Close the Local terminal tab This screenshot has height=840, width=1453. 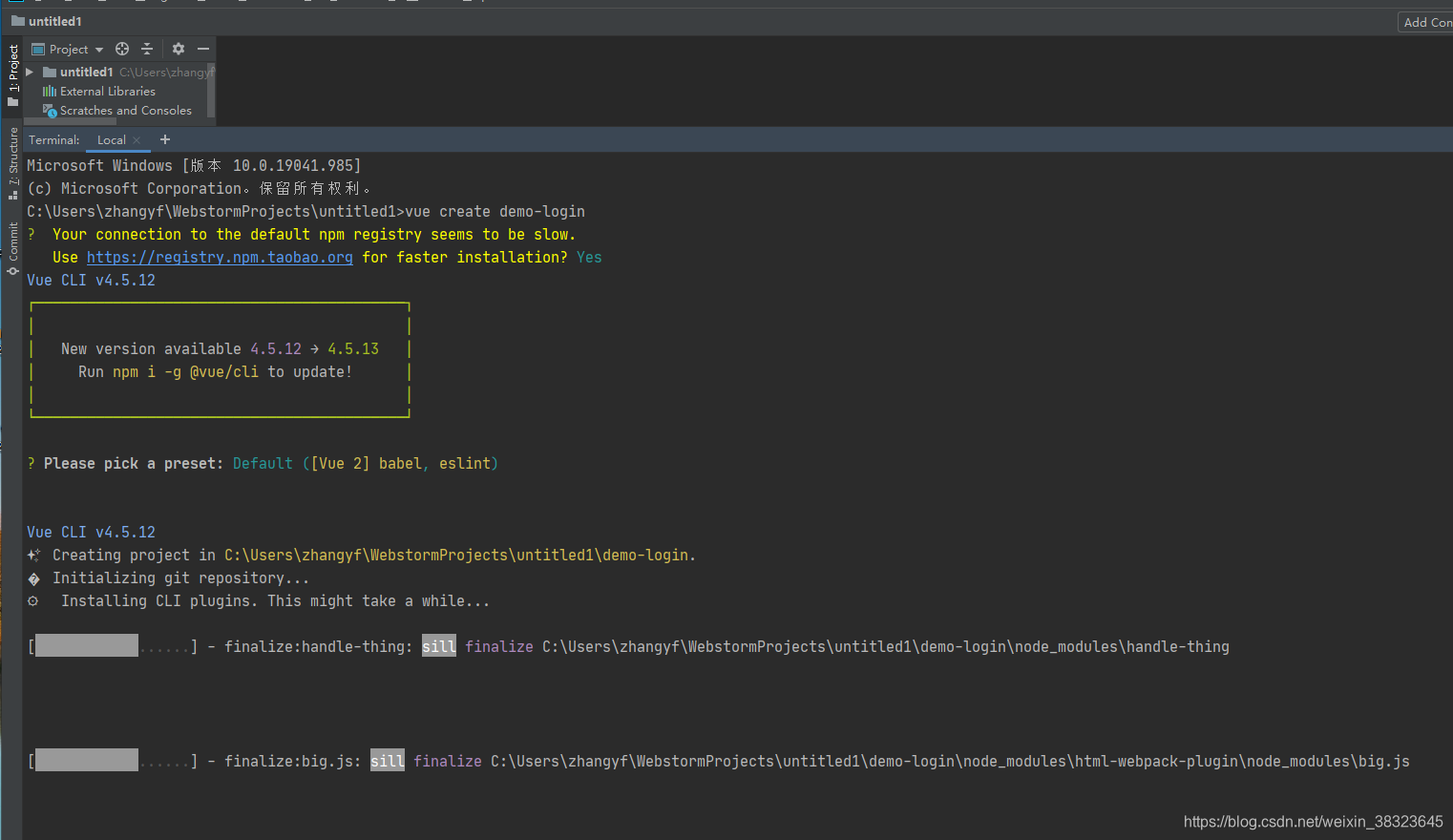coord(137,140)
